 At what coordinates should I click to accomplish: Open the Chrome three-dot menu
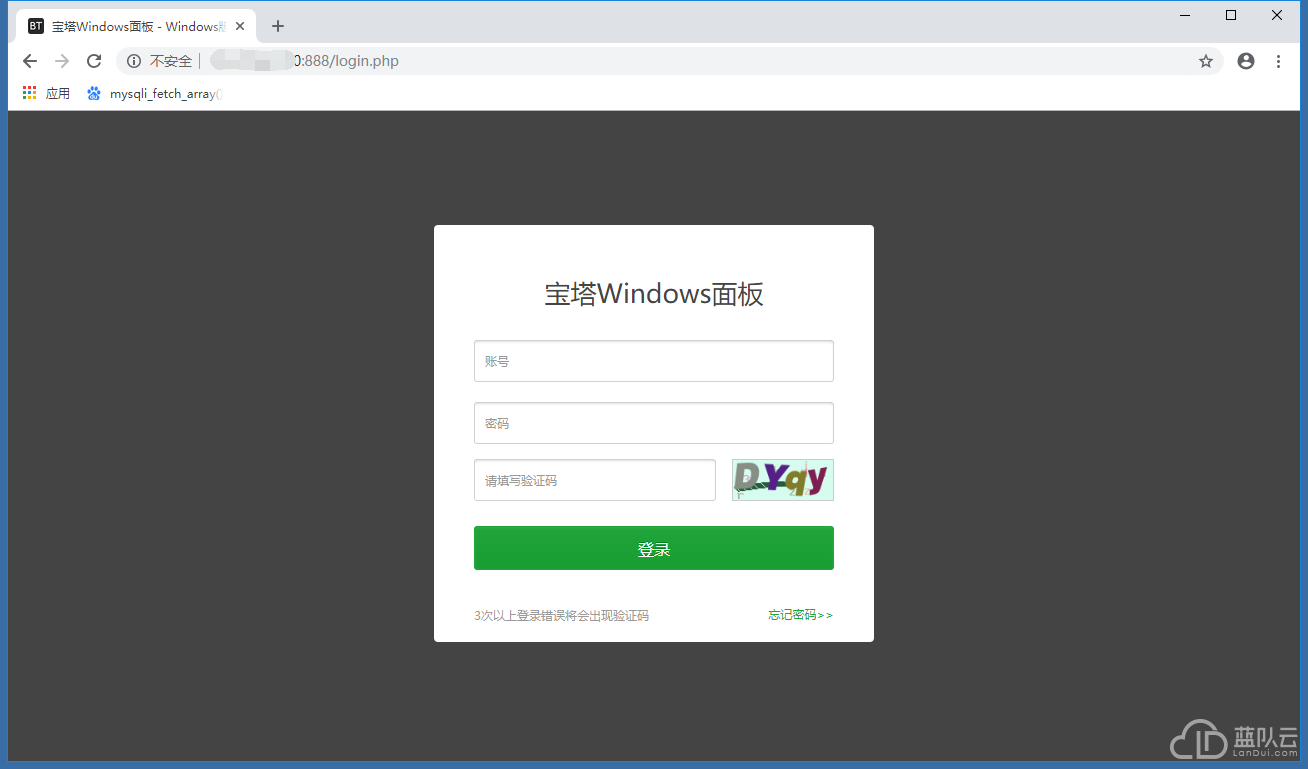(x=1278, y=61)
